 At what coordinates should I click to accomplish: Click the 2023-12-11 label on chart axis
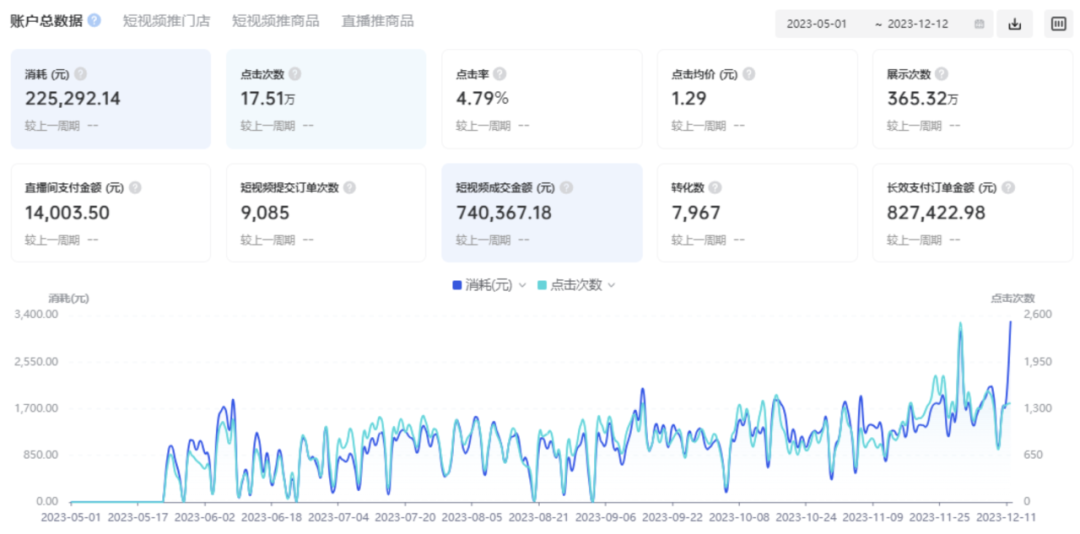point(1006,516)
